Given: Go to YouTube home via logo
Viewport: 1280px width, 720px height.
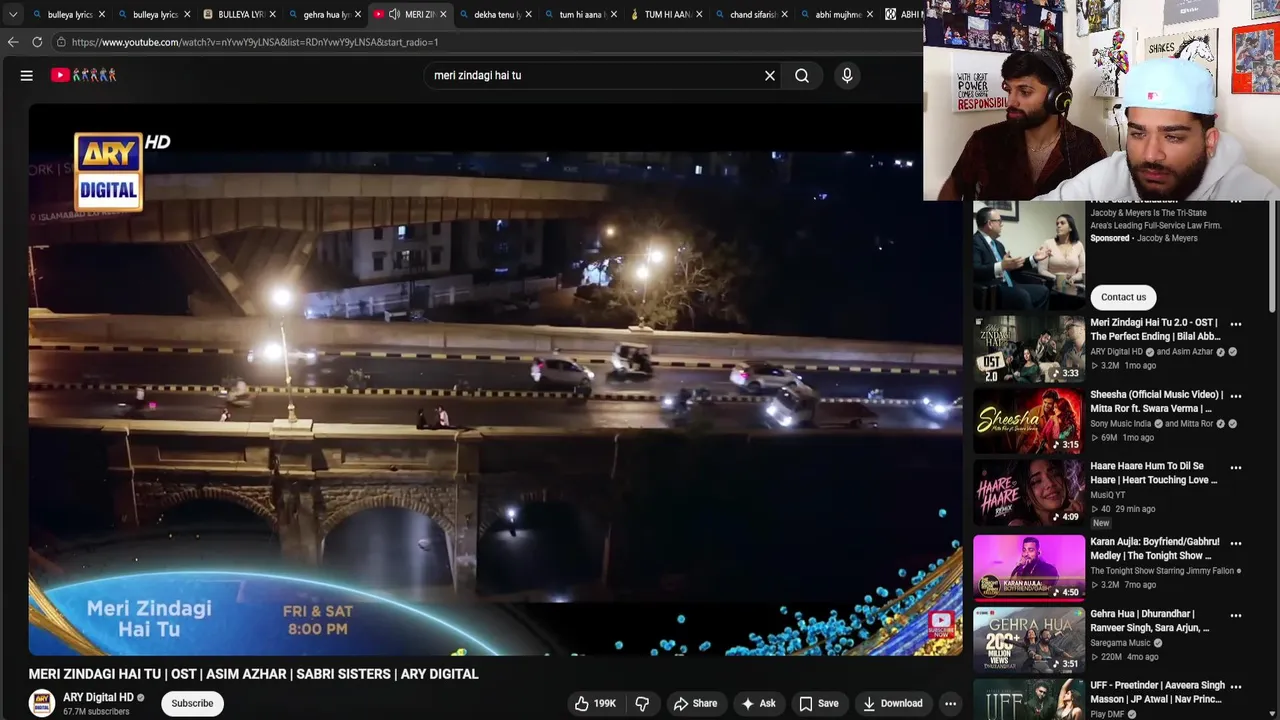Looking at the screenshot, I should point(84,75).
